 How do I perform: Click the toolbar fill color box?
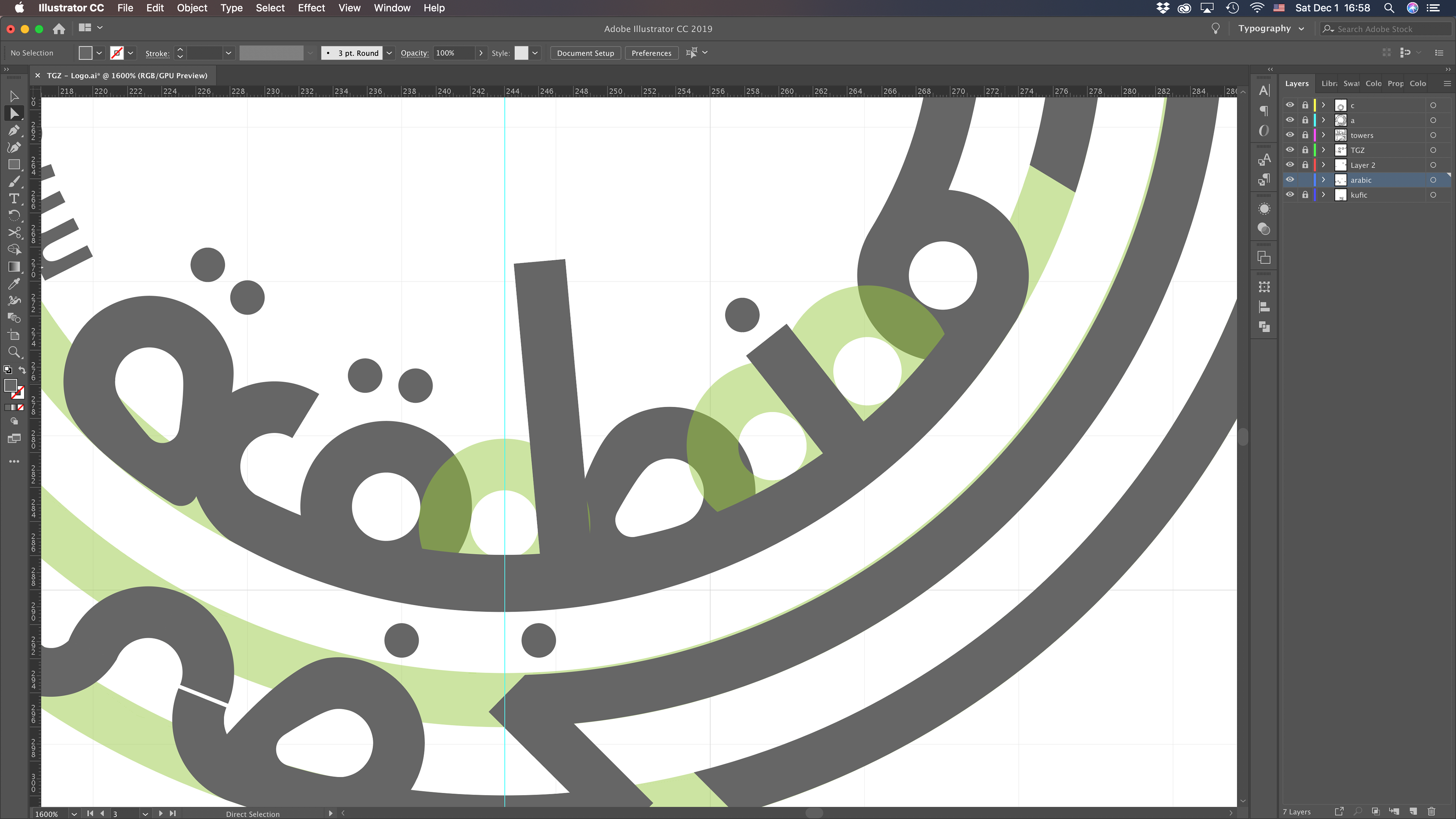(10, 386)
